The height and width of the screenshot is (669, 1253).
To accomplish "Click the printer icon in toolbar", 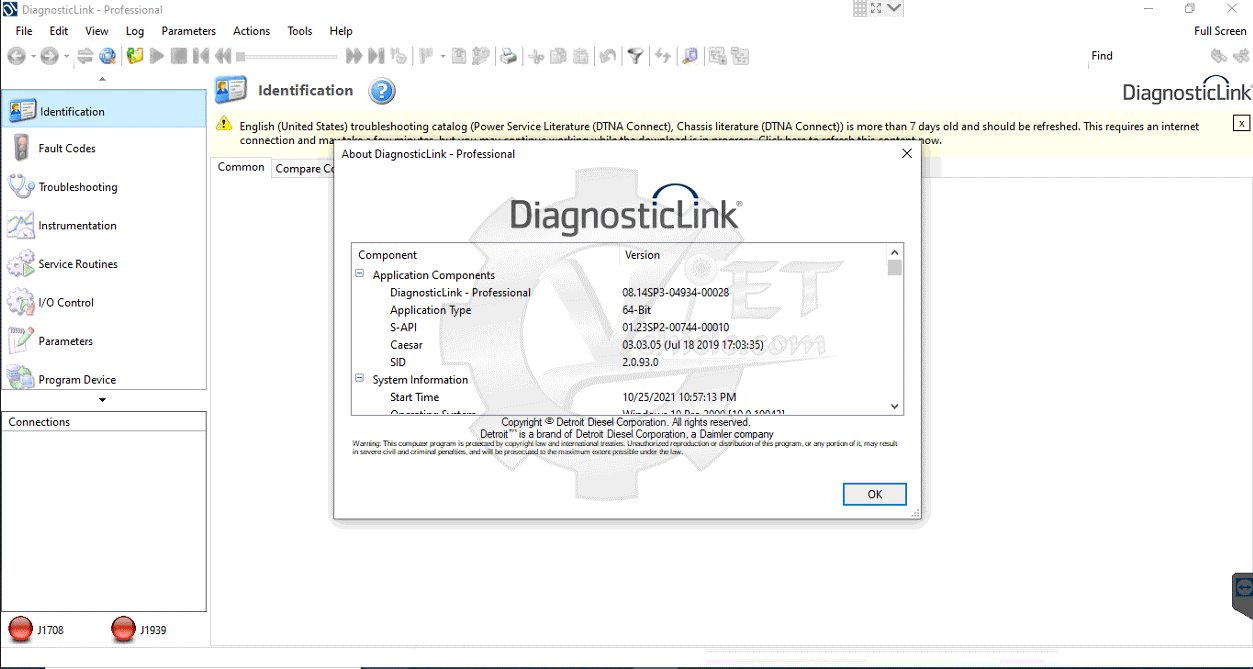I will point(509,56).
